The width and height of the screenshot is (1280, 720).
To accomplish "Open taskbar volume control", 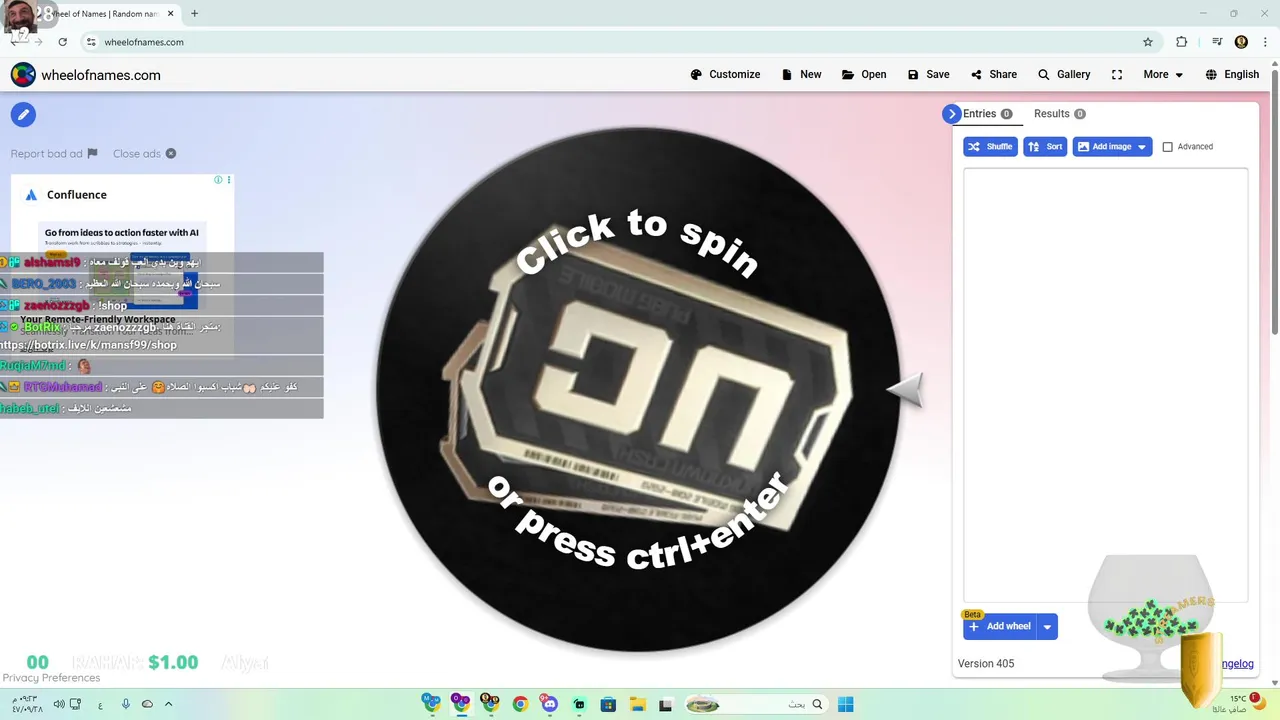I will point(59,704).
